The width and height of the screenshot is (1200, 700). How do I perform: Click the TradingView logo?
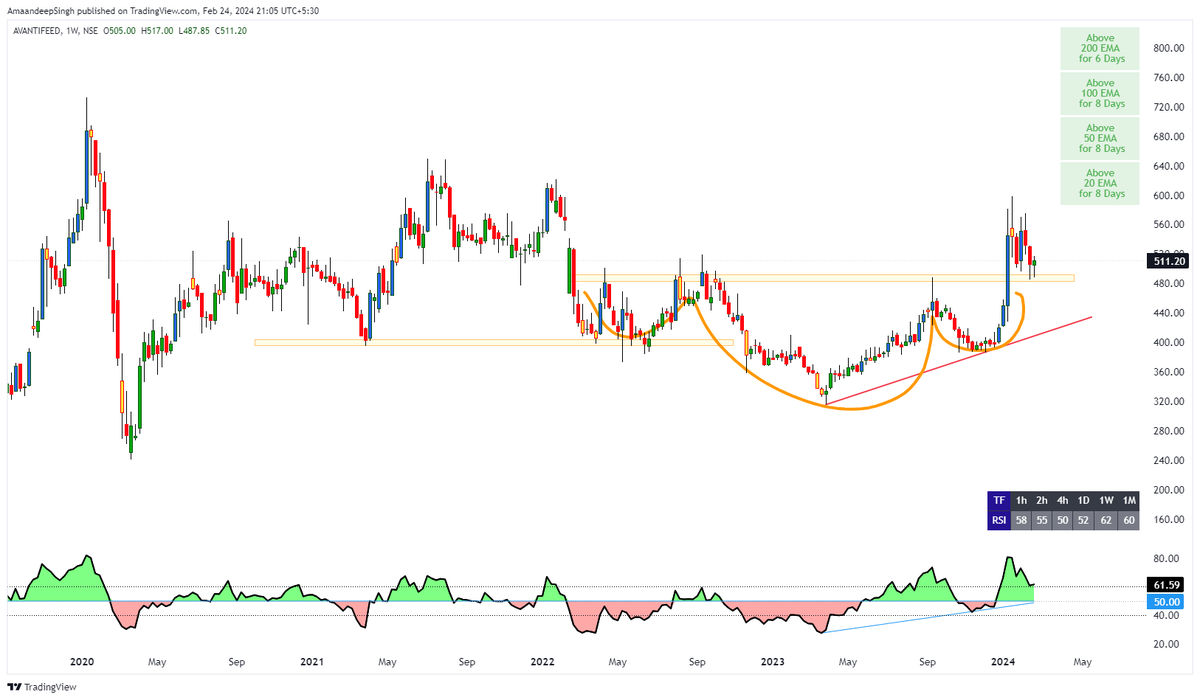click(x=42, y=687)
